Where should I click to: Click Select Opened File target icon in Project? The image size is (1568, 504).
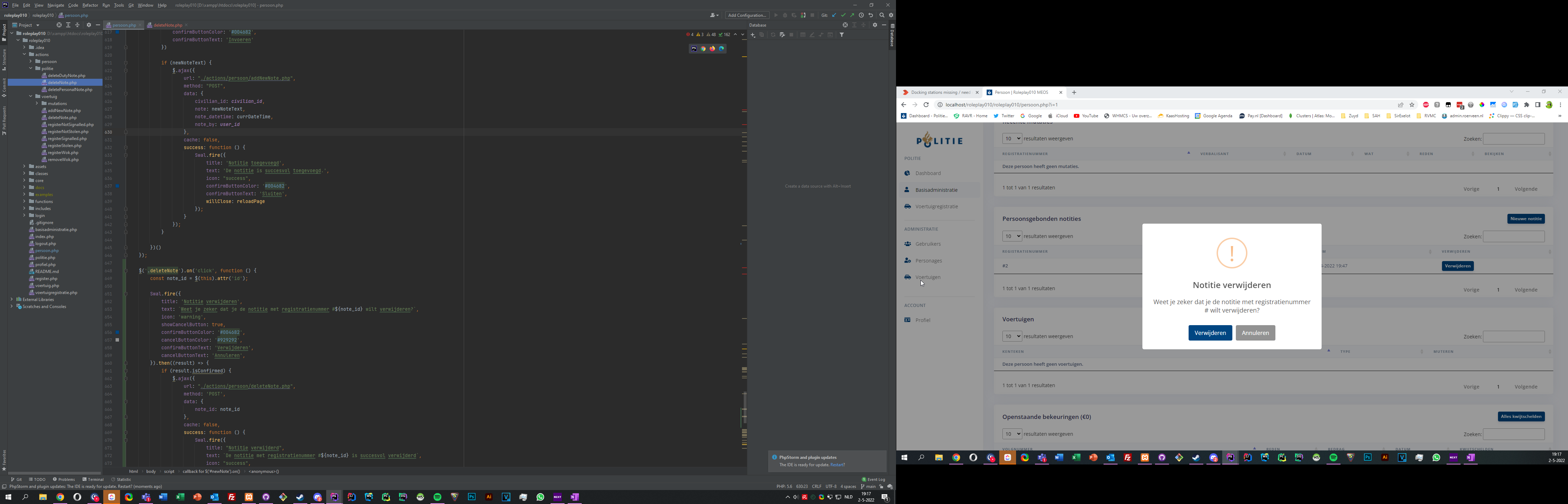pyautogui.click(x=59, y=25)
